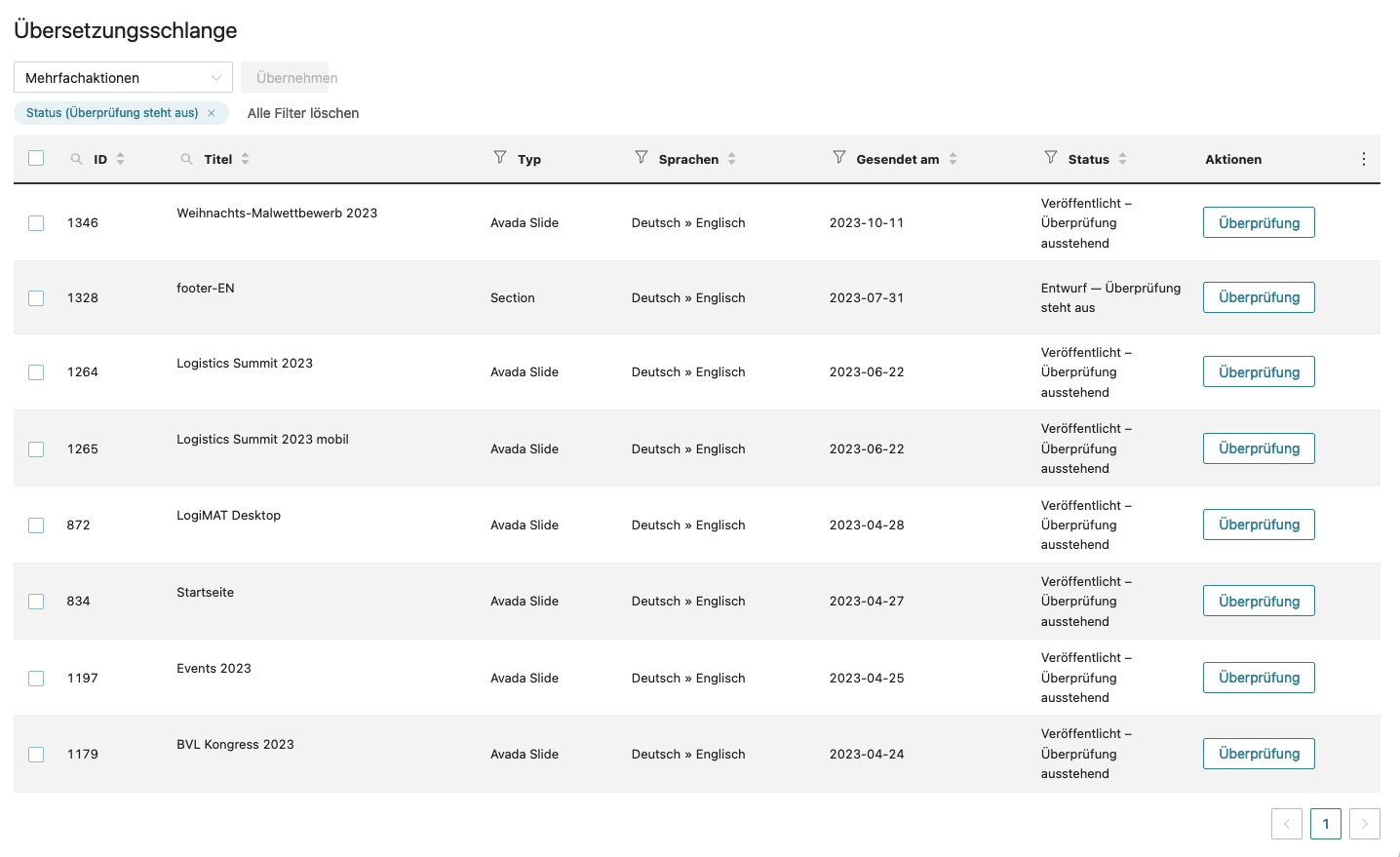Sort table by ID arrows
The height and width of the screenshot is (857, 1400).
click(x=121, y=159)
